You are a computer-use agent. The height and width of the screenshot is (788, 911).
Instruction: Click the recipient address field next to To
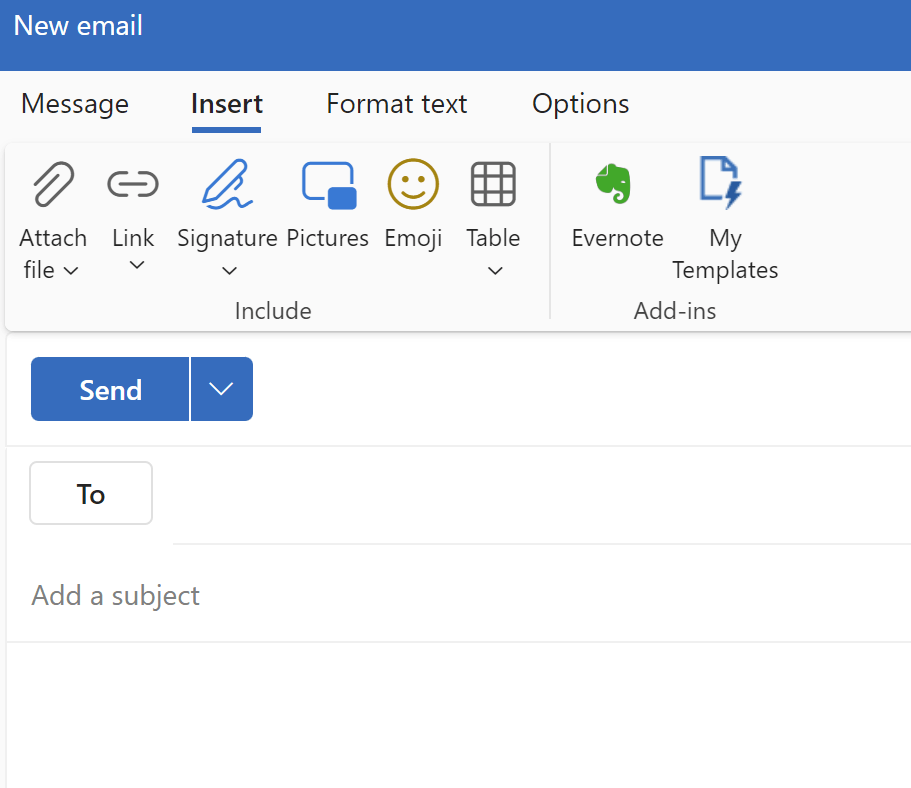pyautogui.click(x=541, y=494)
